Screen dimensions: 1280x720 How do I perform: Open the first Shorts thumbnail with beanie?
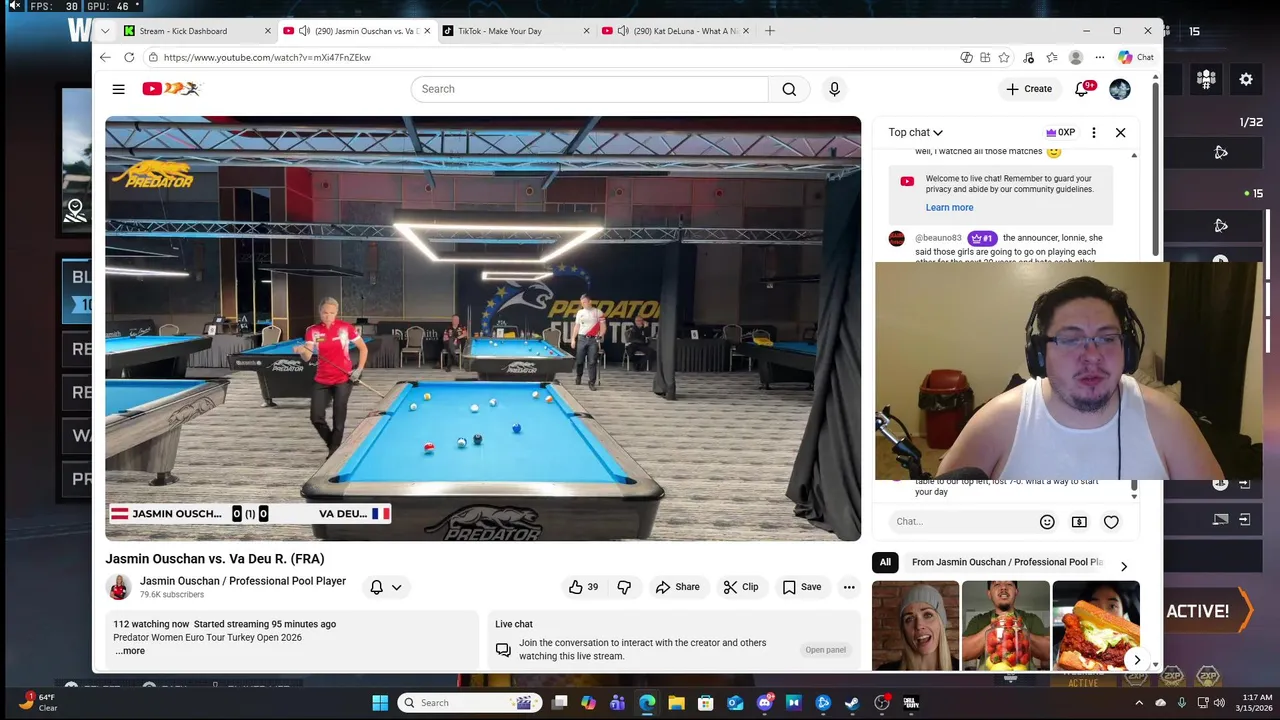point(915,626)
